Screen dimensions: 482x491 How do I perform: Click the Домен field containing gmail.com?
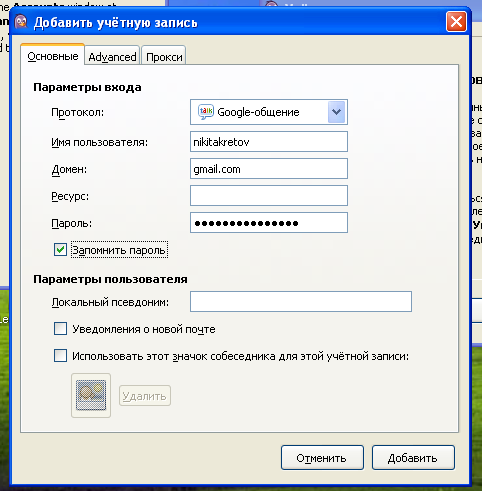[269, 169]
